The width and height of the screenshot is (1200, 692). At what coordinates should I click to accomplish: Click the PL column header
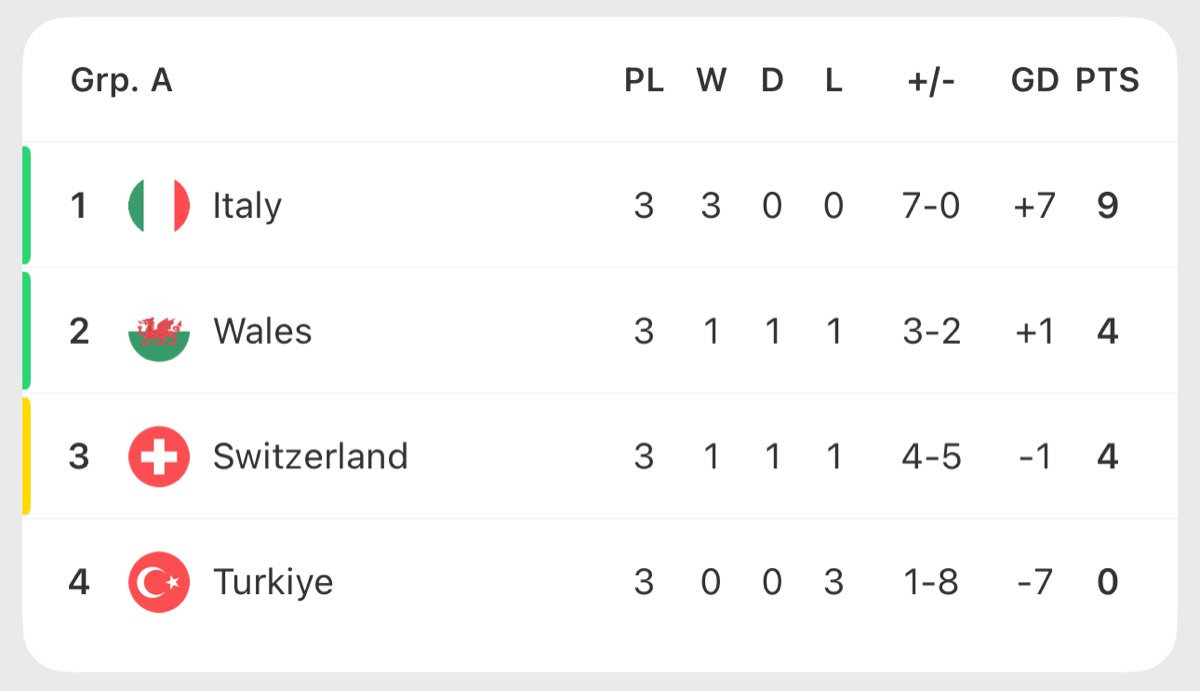(x=644, y=81)
